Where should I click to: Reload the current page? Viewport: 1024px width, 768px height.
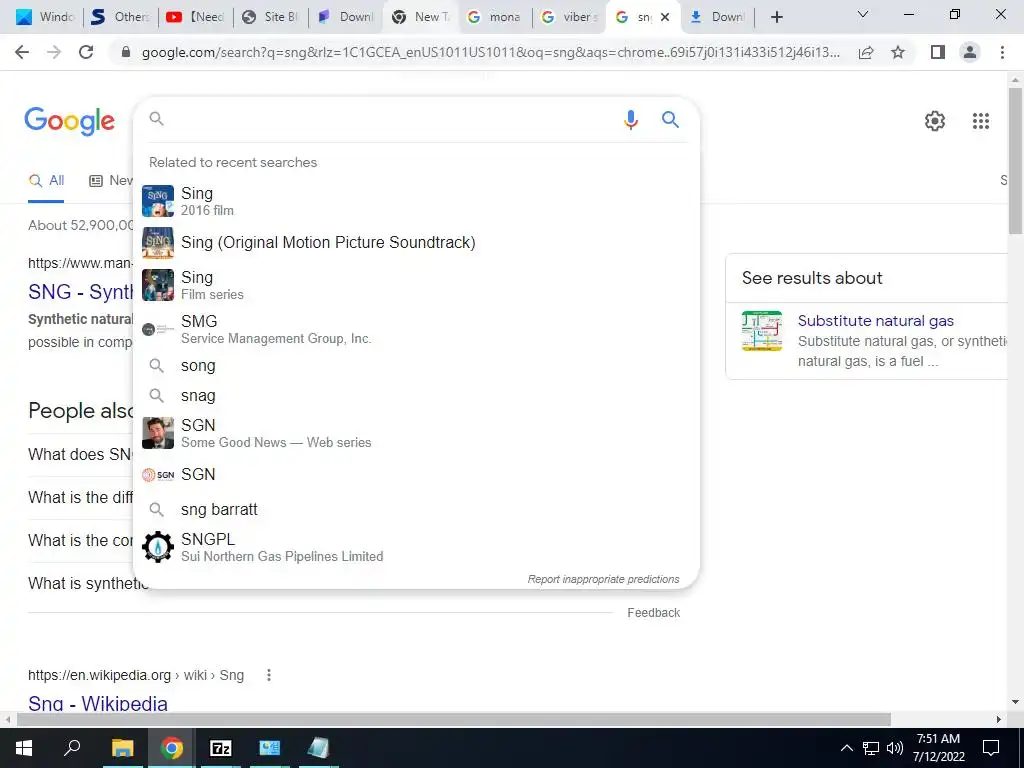tap(86, 52)
